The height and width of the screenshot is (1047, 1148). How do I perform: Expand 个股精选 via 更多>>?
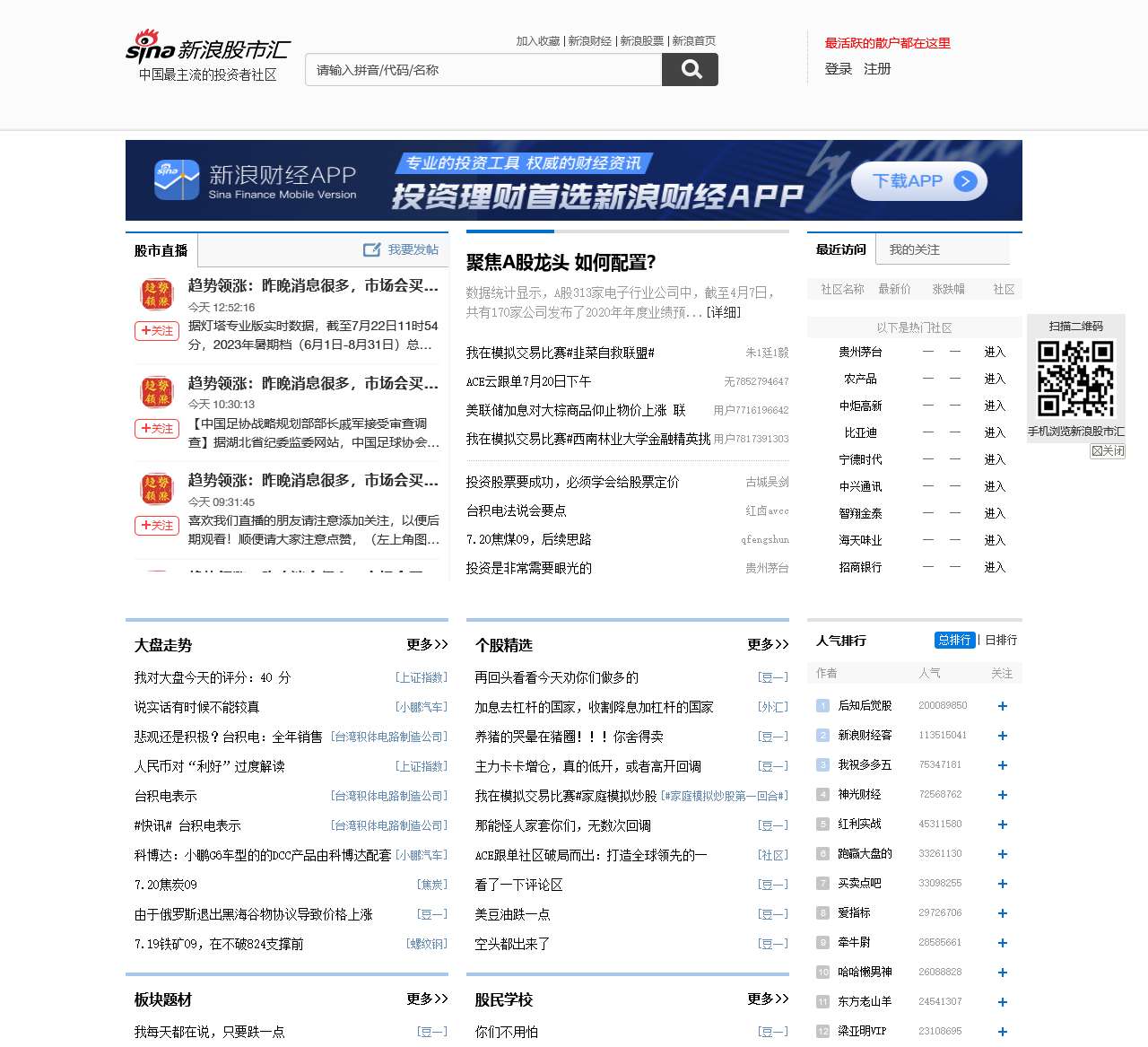(x=768, y=644)
